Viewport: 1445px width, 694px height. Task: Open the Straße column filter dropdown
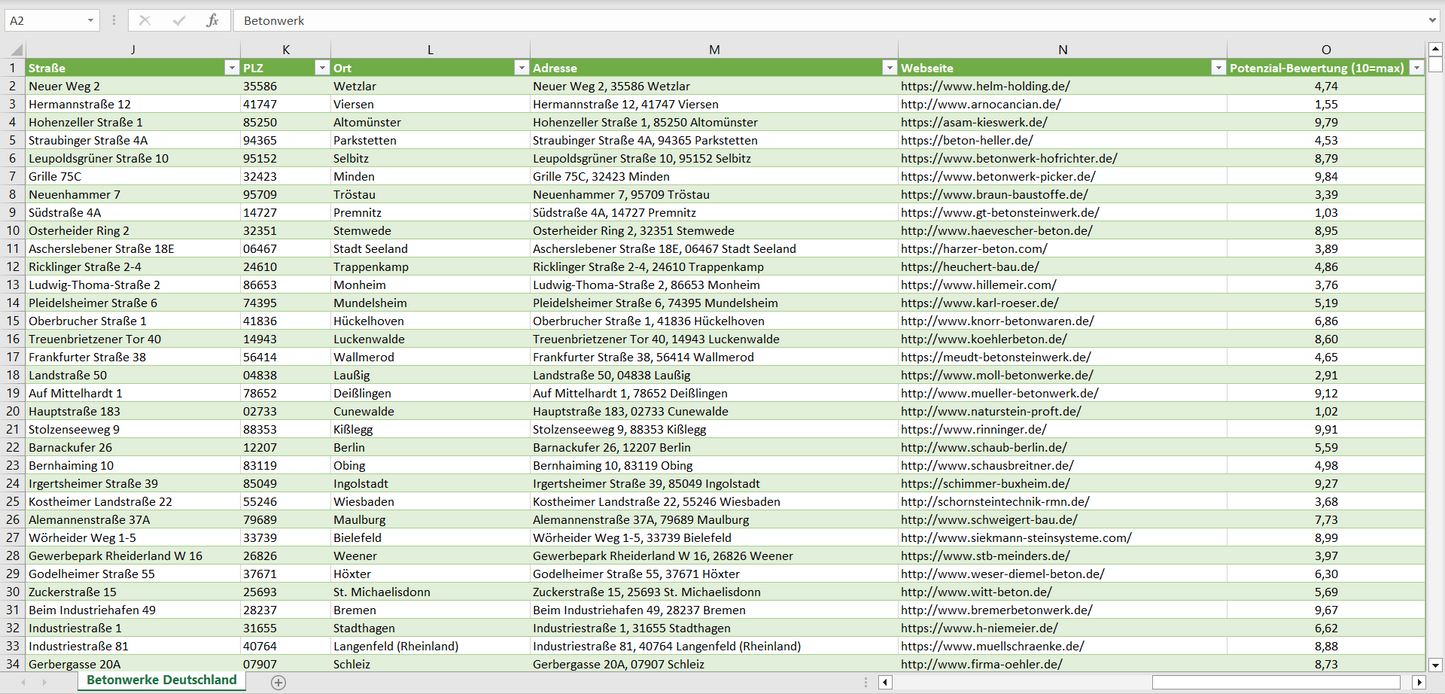pos(231,68)
